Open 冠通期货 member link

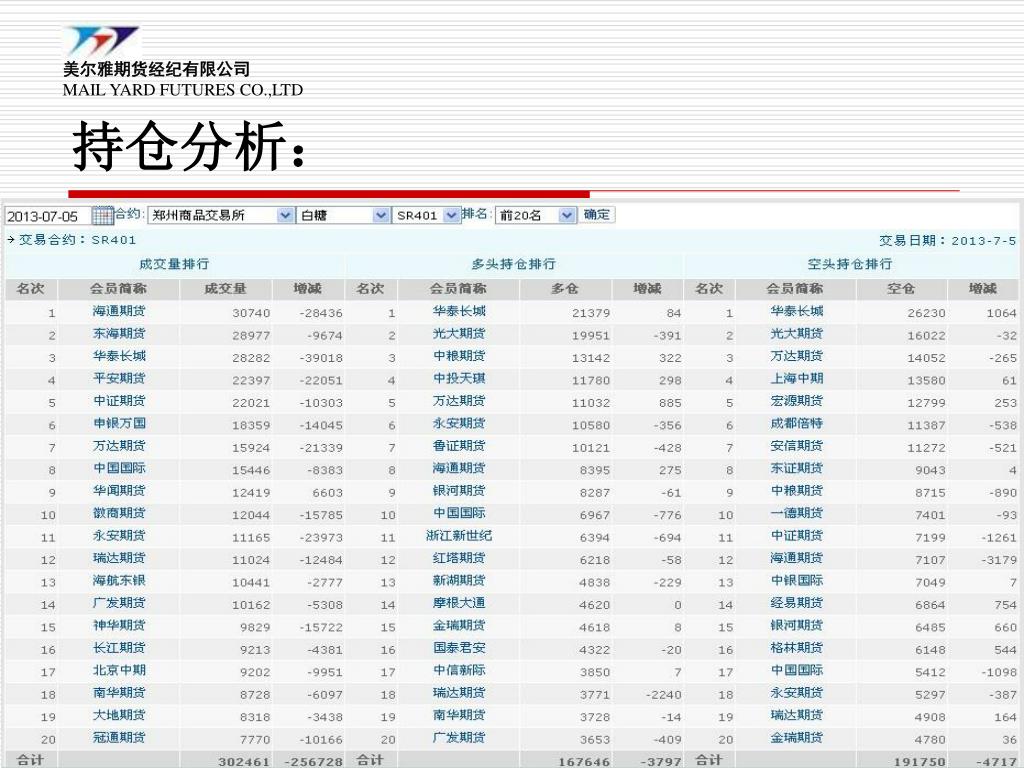click(119, 738)
